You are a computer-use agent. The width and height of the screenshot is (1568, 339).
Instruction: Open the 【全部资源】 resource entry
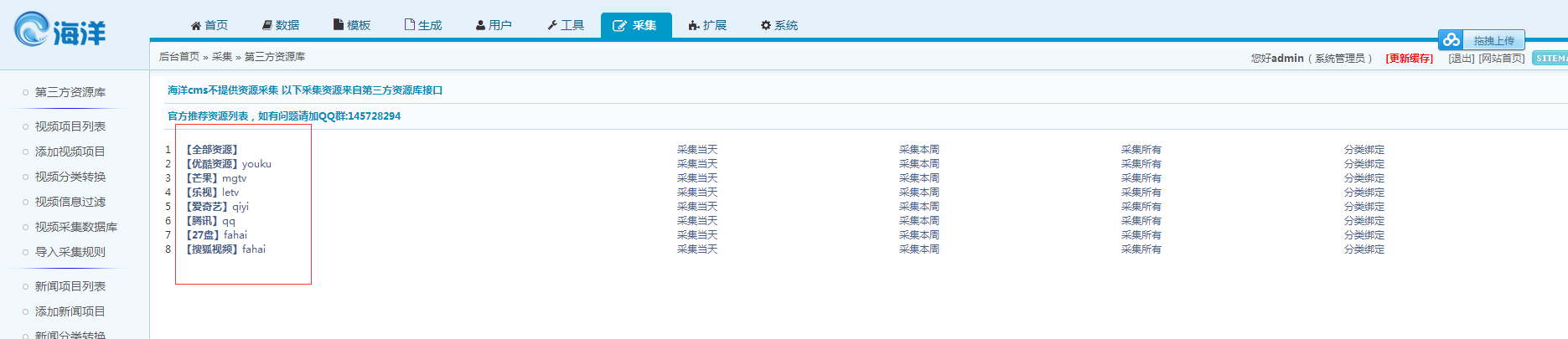pos(212,150)
